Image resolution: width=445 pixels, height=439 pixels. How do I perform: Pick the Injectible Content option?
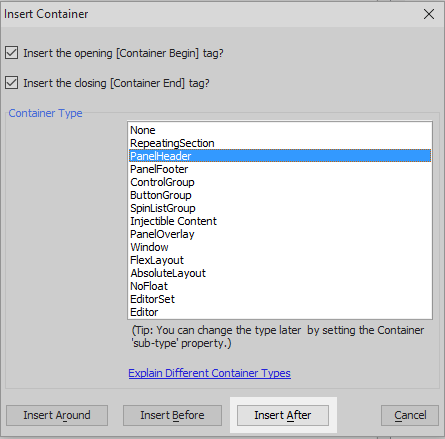click(280, 221)
